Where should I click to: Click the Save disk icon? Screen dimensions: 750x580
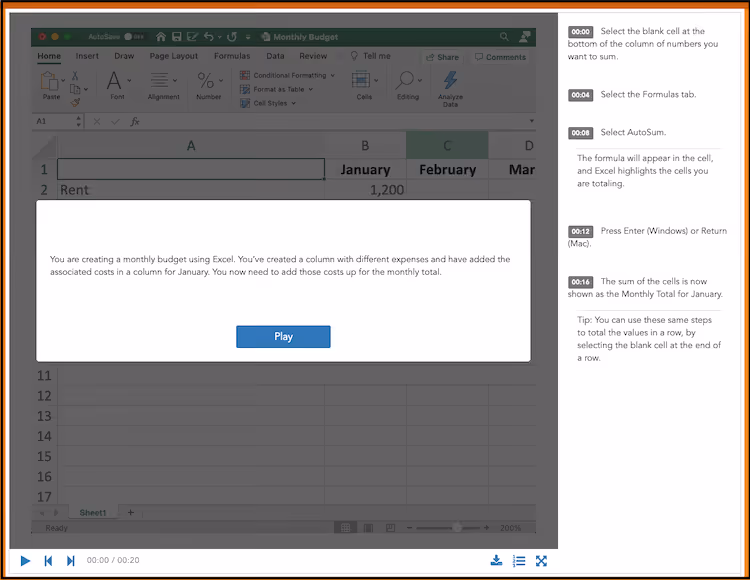coord(176,37)
